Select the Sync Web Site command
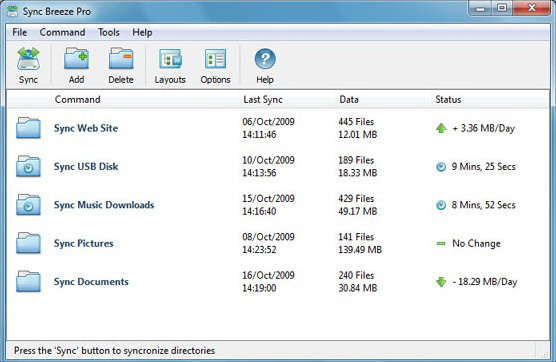The height and width of the screenshot is (362, 556). 86,128
